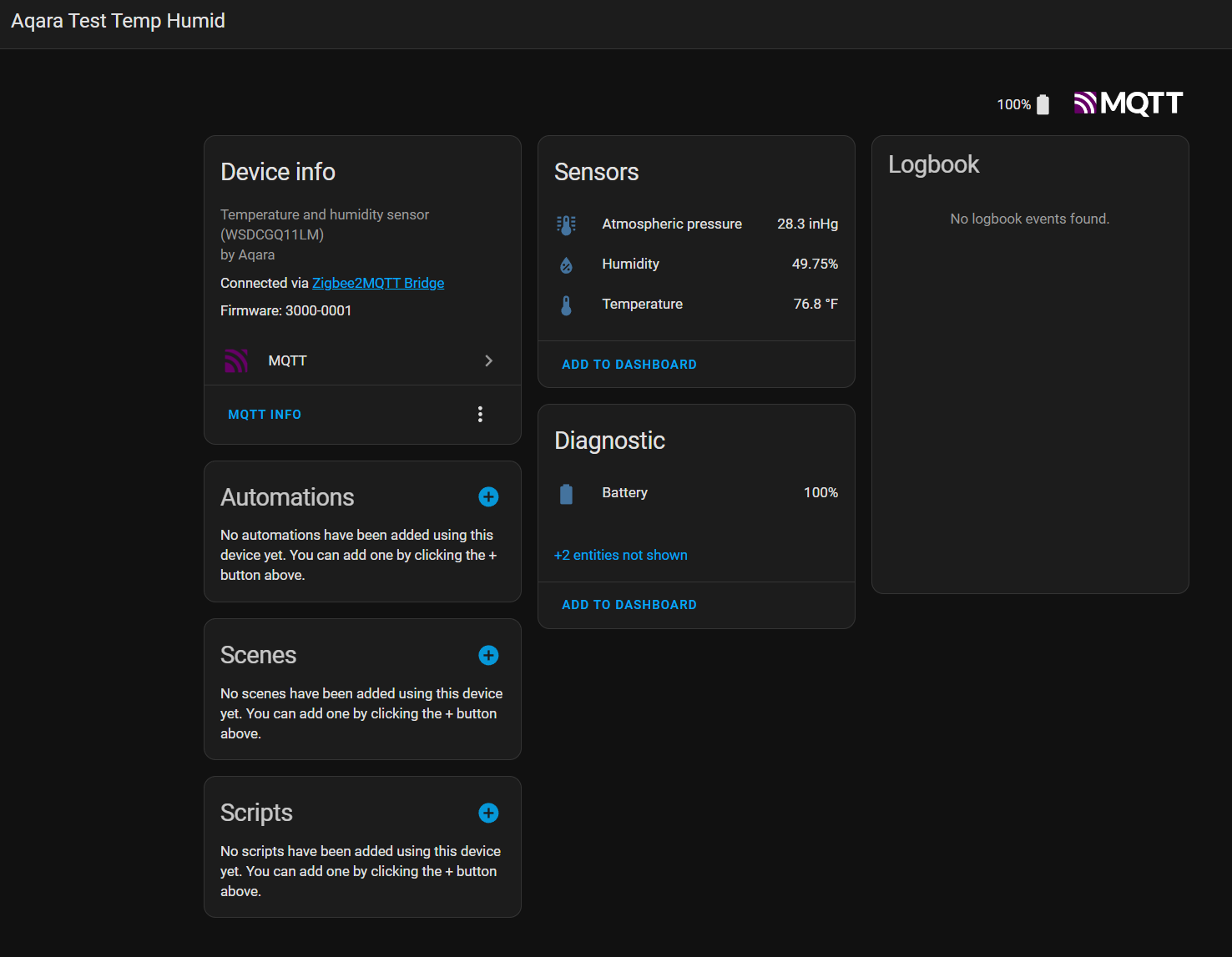Open the Zigbee2MQTT Bridge link
The height and width of the screenshot is (957, 1232).
(378, 283)
